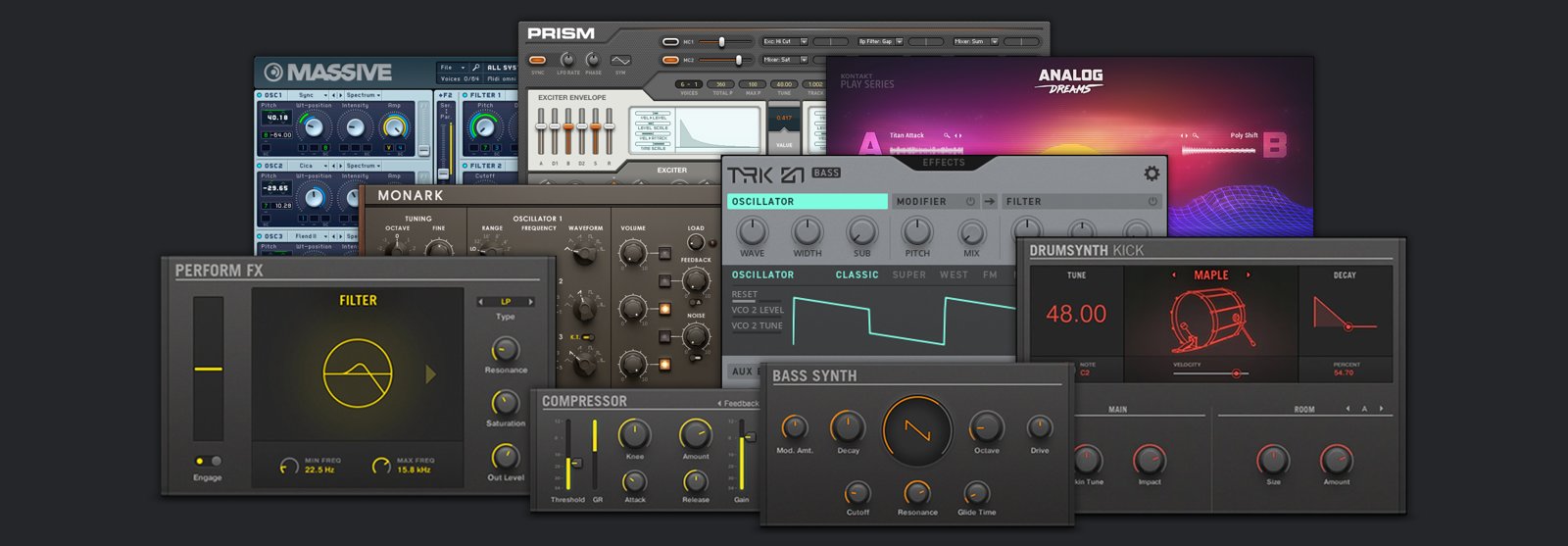Click the Compressor Threshold slider
This screenshot has width=1568, height=546.
(576, 462)
